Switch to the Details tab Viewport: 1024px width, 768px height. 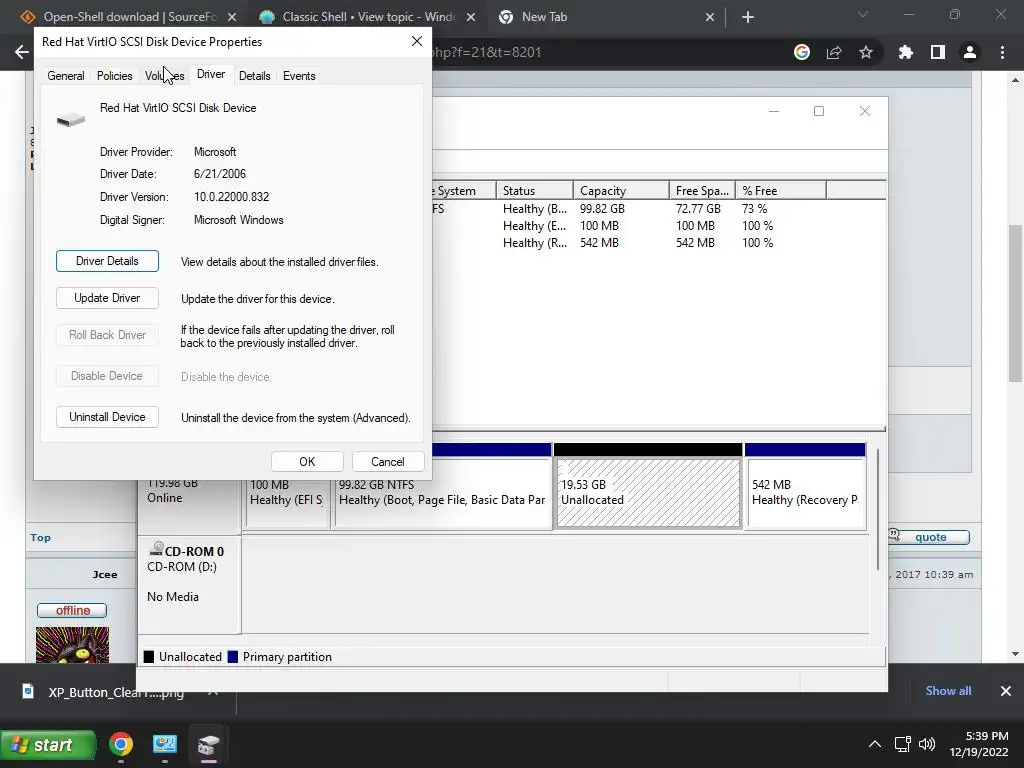(254, 76)
